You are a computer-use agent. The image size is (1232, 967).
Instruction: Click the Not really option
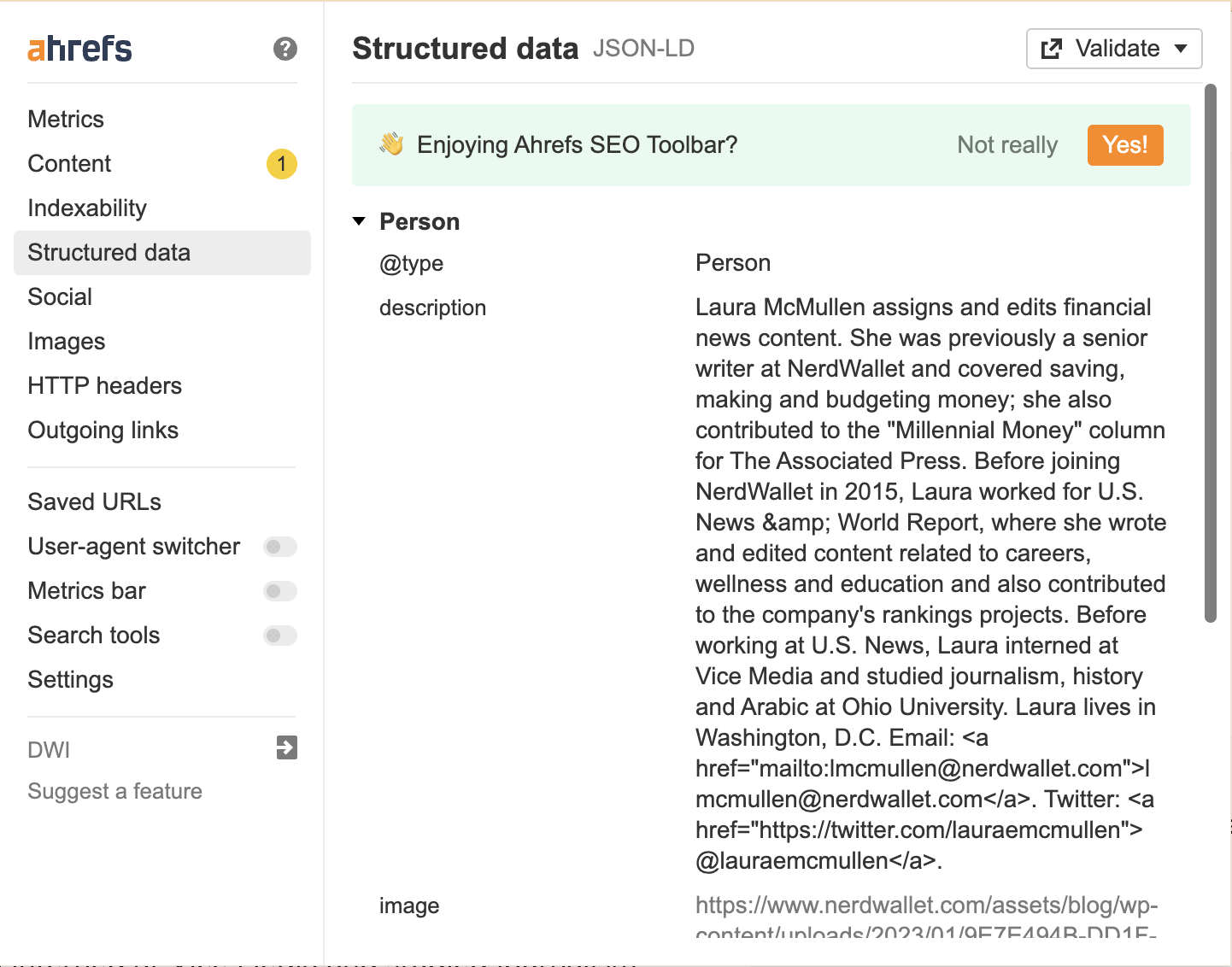[1007, 145]
